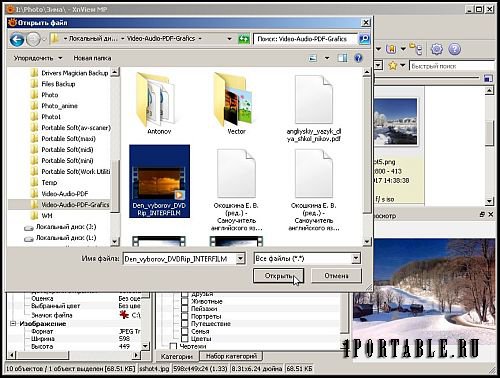
Task: Click Локальный диск breadcrumb segment
Action: tap(93, 39)
